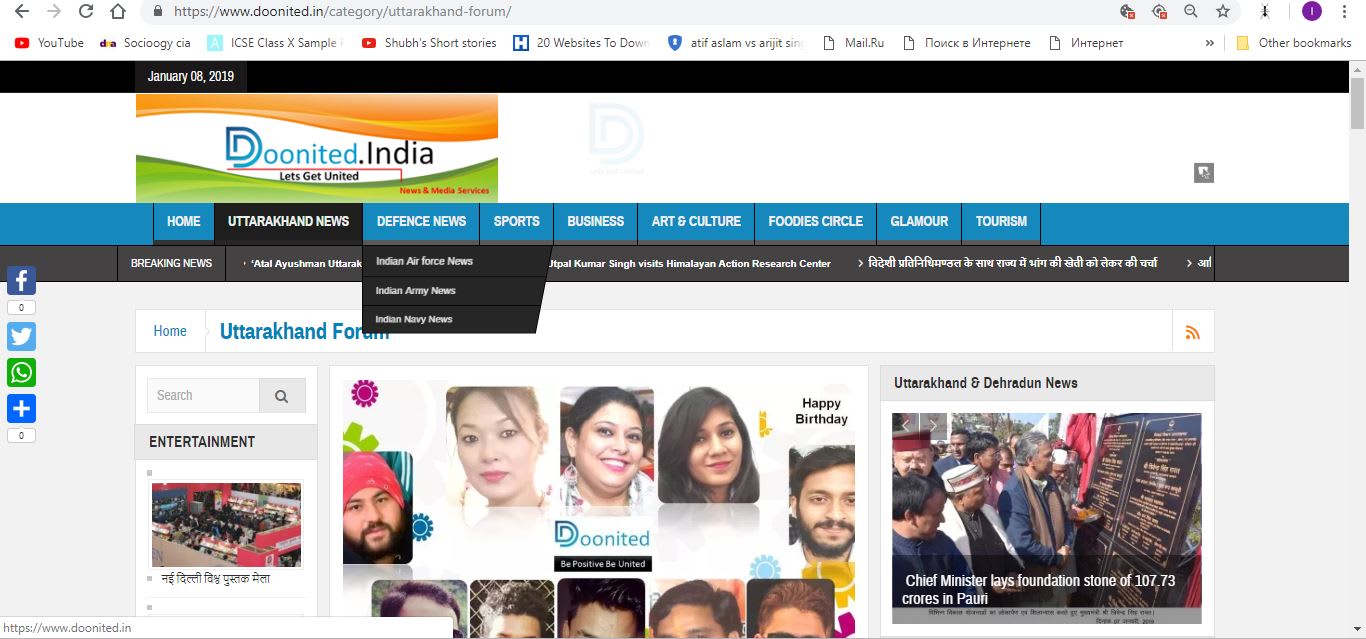1366x639 pixels.
Task: Open the browser home page icon
Action: tap(118, 12)
